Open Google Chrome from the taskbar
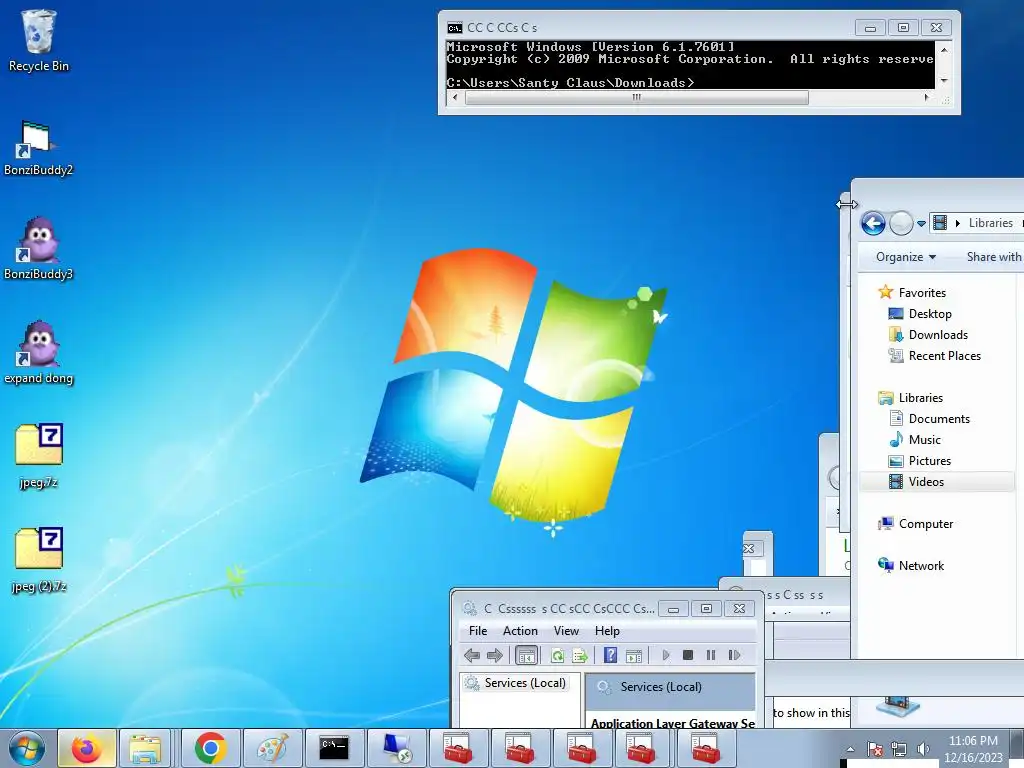 pos(210,748)
